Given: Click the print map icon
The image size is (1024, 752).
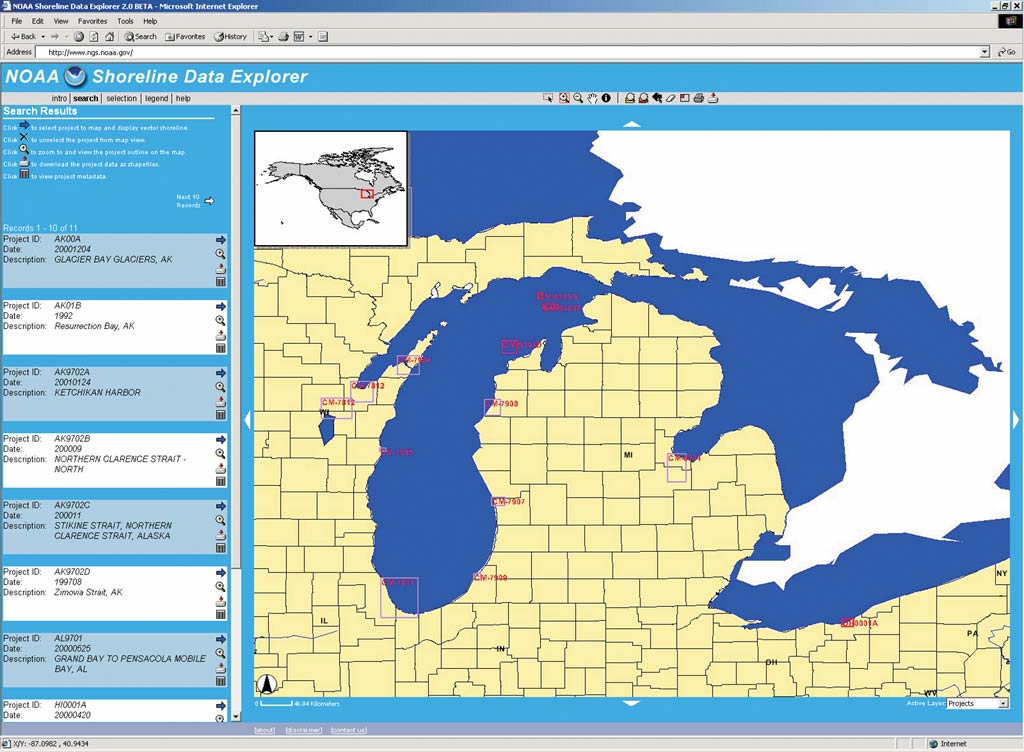Looking at the screenshot, I should coord(699,98).
